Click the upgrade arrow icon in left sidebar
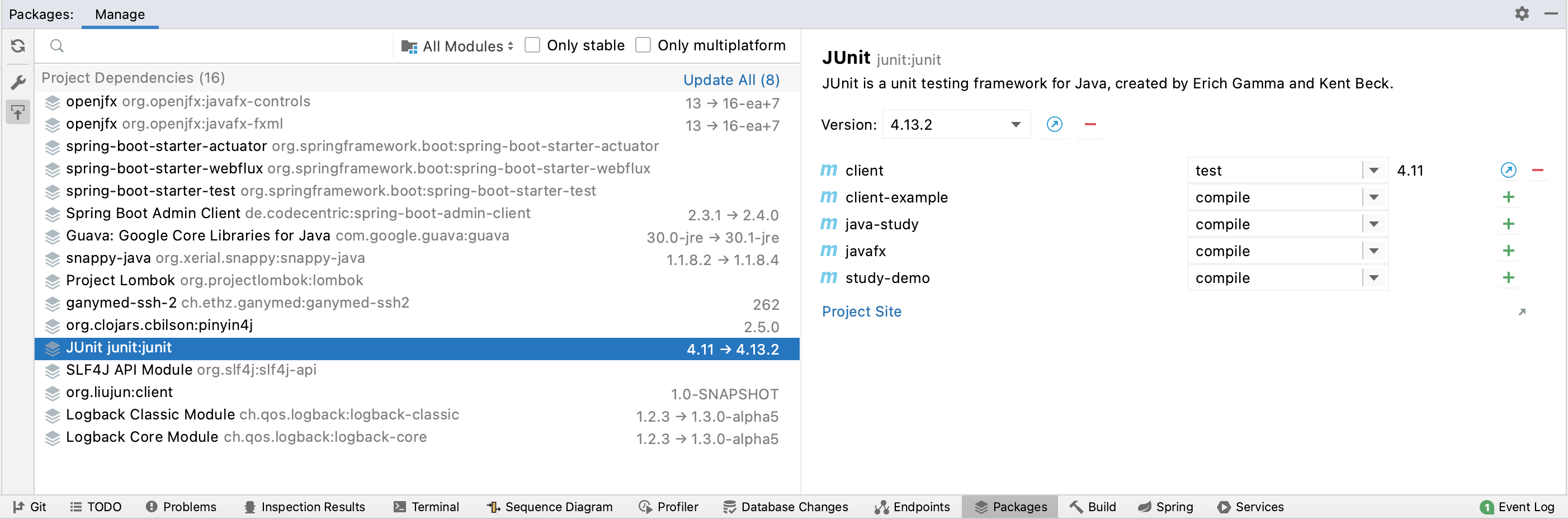Screen dimensions: 1568x519 [x=18, y=112]
